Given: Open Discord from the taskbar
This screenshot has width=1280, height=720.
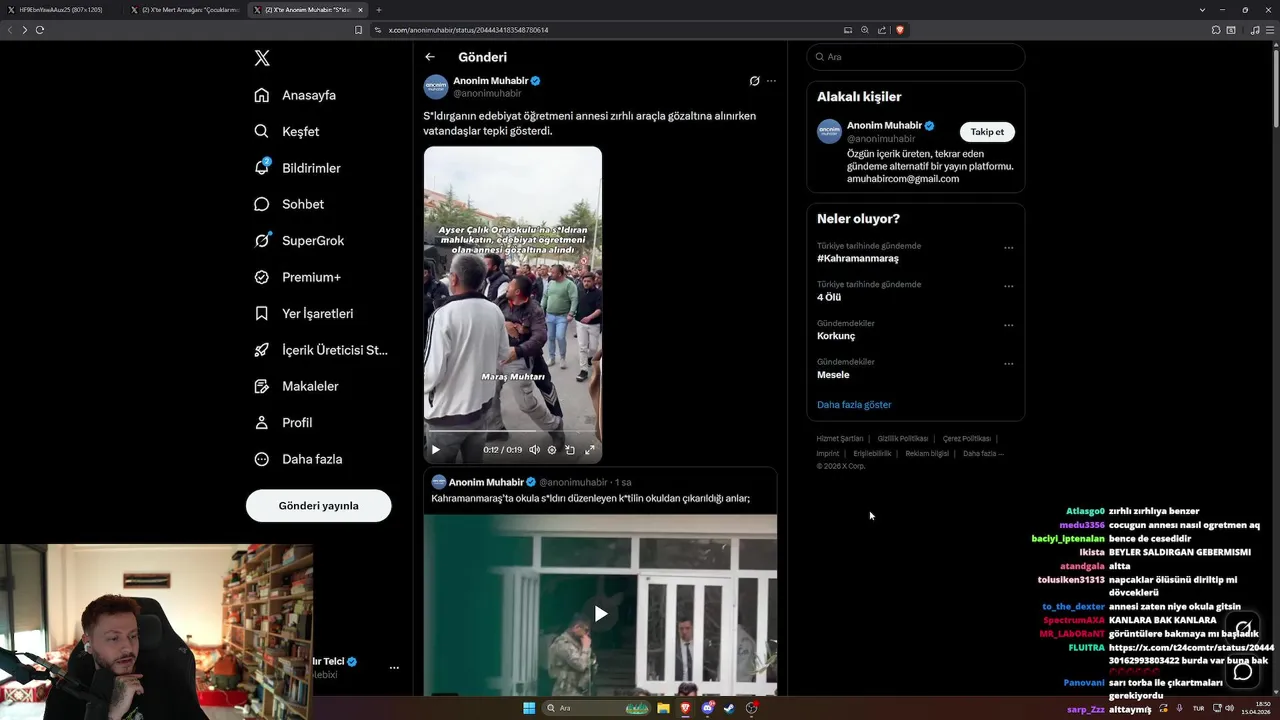Looking at the screenshot, I should click(x=708, y=708).
